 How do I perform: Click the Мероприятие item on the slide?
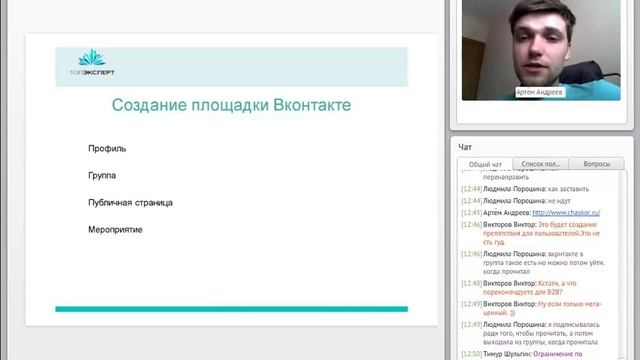pyautogui.click(x=115, y=229)
